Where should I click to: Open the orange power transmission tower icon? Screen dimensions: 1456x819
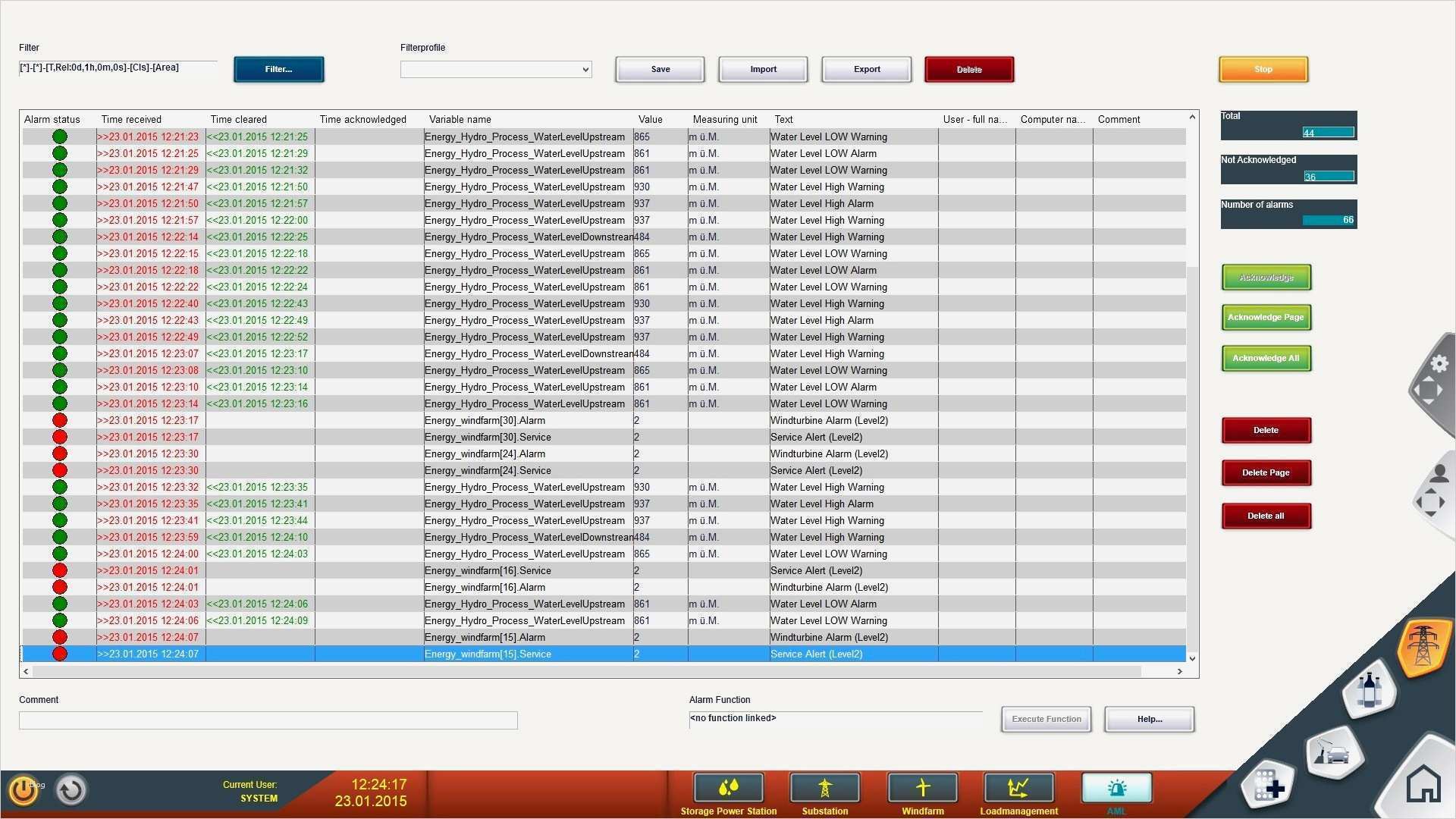click(x=1424, y=648)
